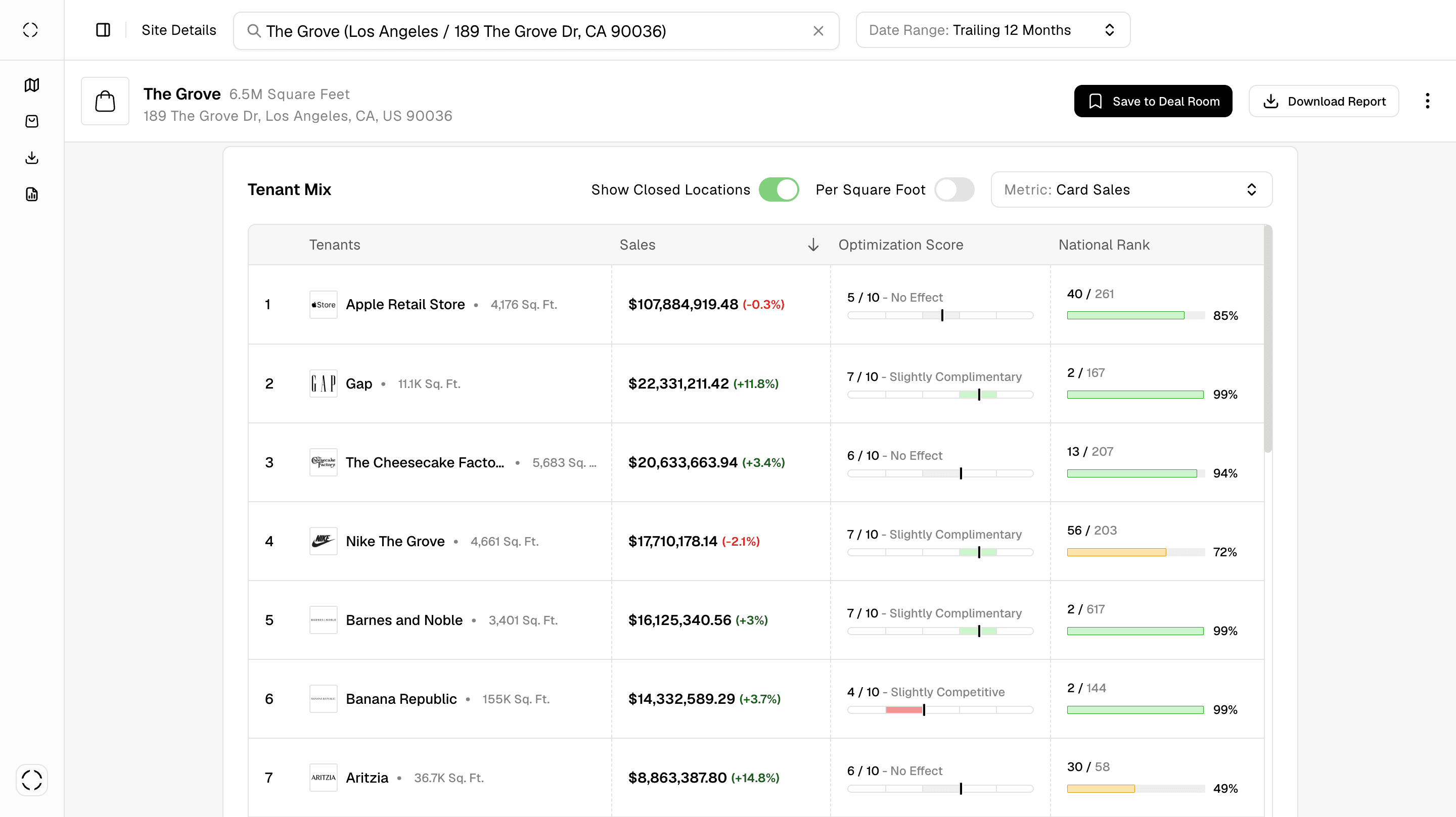The image size is (1456, 817).
Task: Toggle the sidebar panel layout icon
Action: [103, 30]
